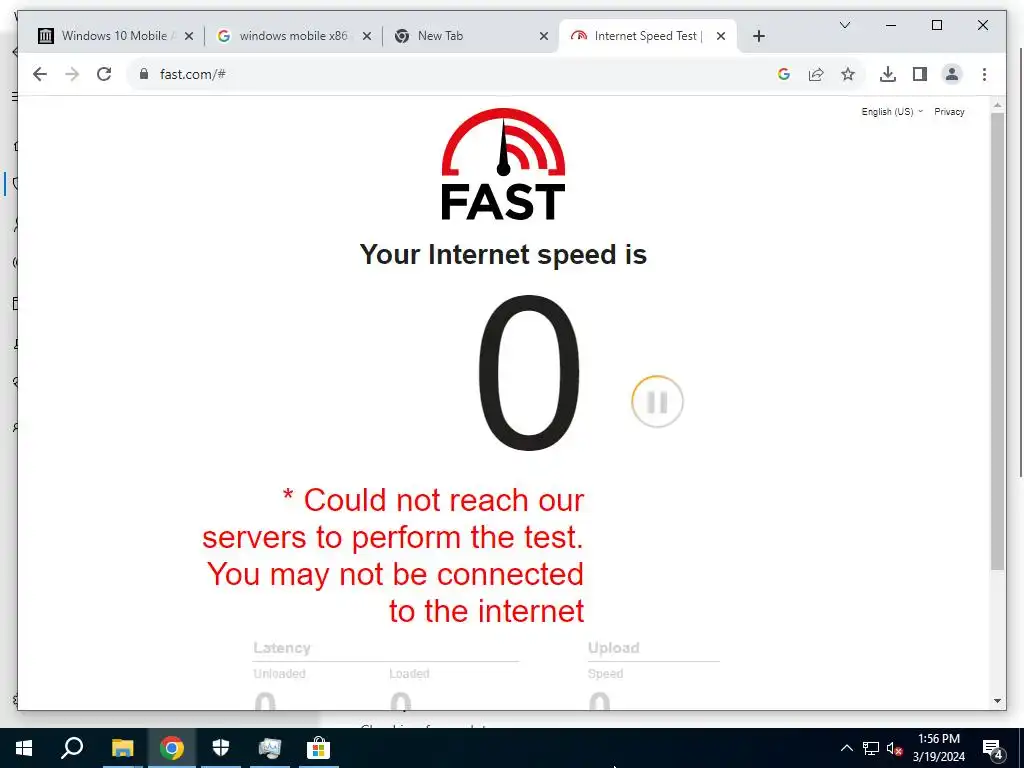Open a new browser tab
Screen dimensions: 1024x768
click(758, 36)
